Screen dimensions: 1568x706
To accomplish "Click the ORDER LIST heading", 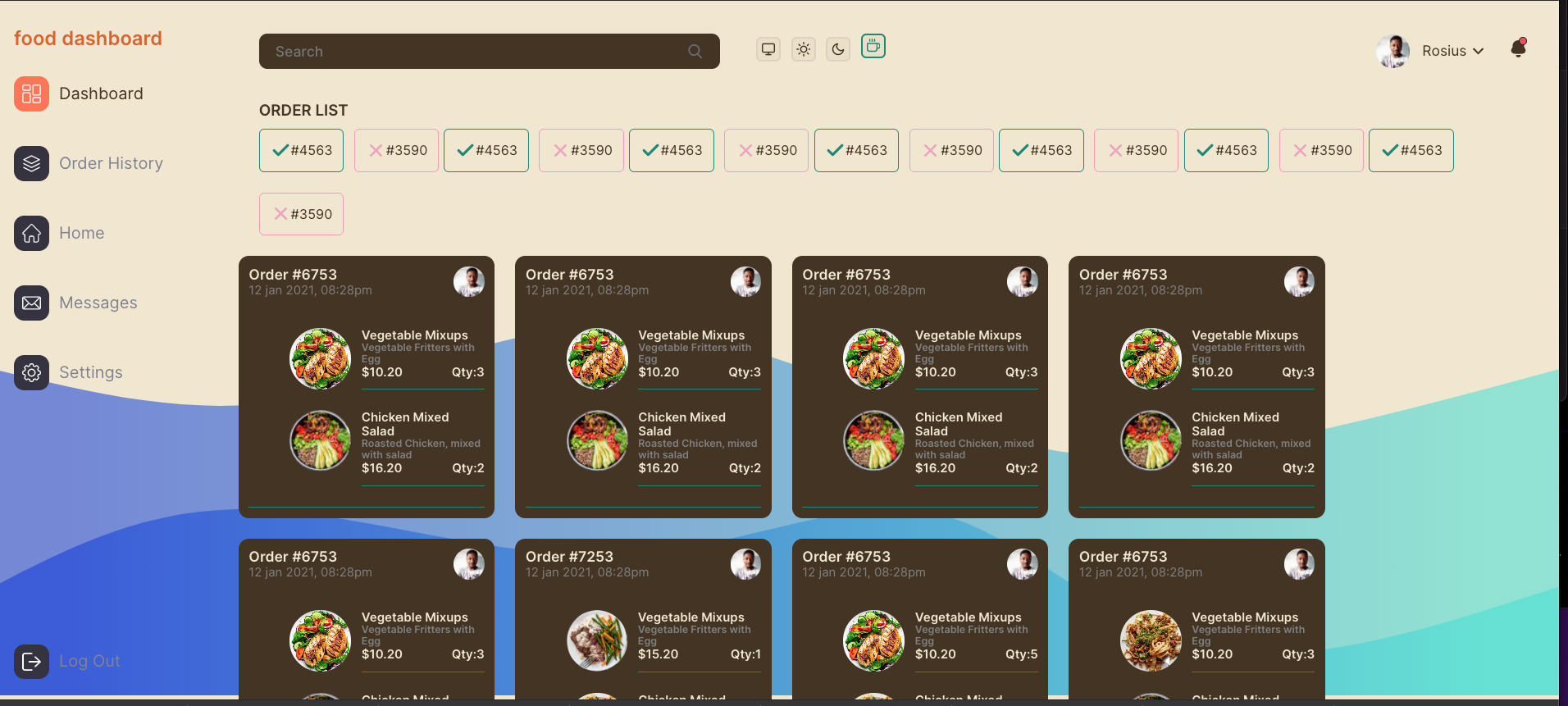I will [x=303, y=110].
